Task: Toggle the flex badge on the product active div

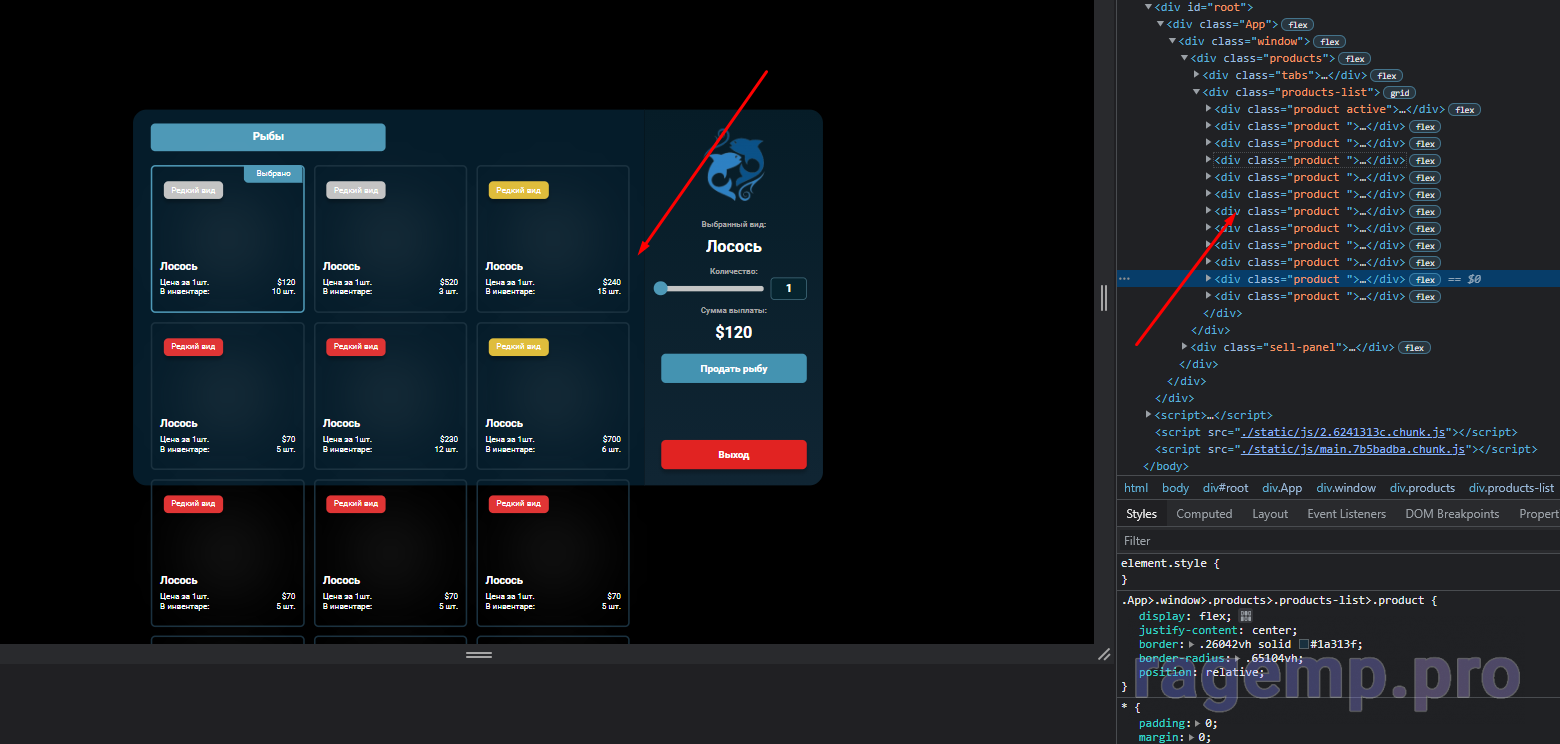Action: 1464,109
